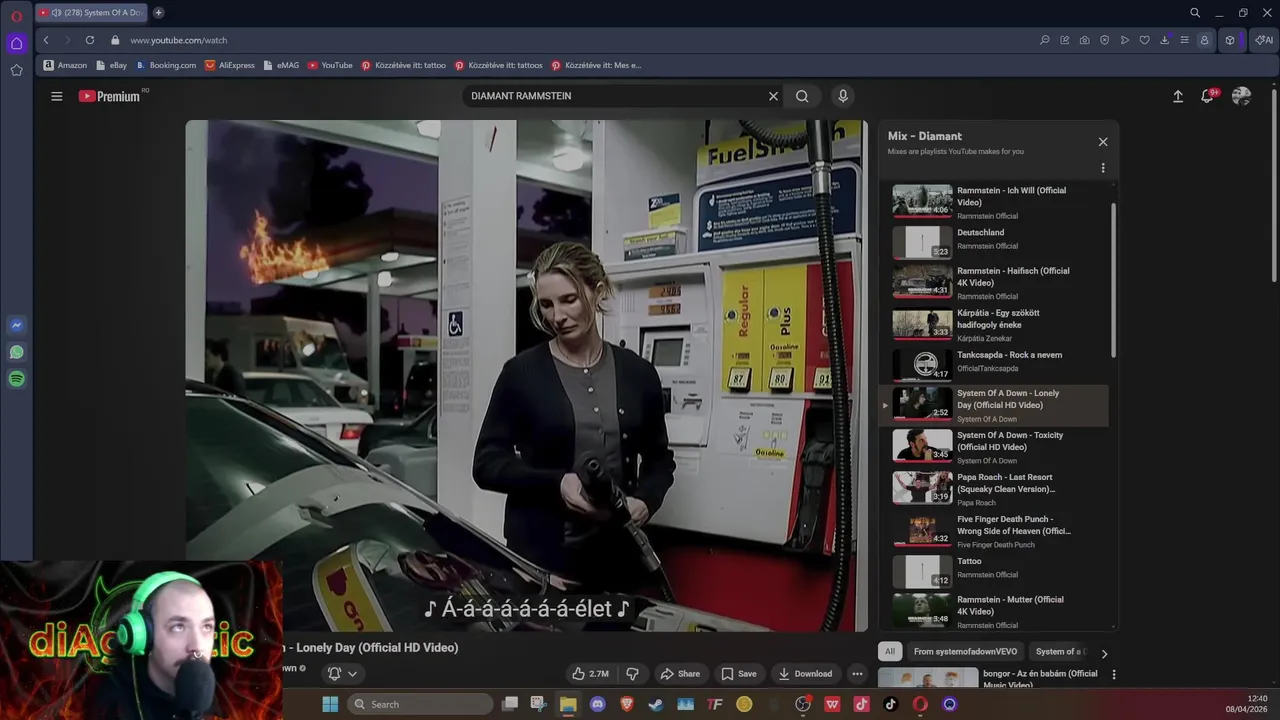Select the From systemofadownVEVO chip
The image size is (1280, 720).
pos(965,652)
